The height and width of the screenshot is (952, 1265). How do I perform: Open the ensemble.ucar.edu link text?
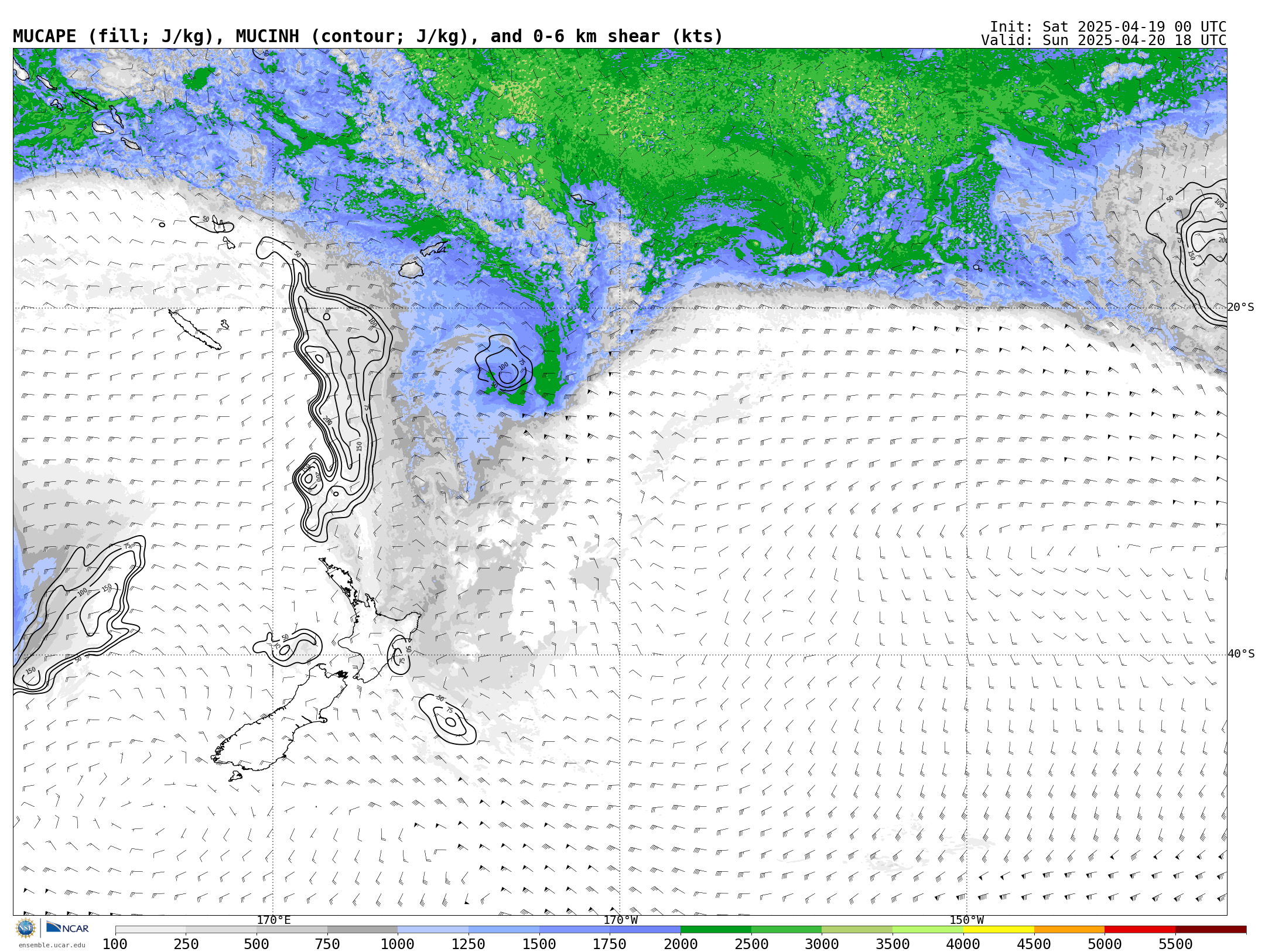click(x=52, y=945)
